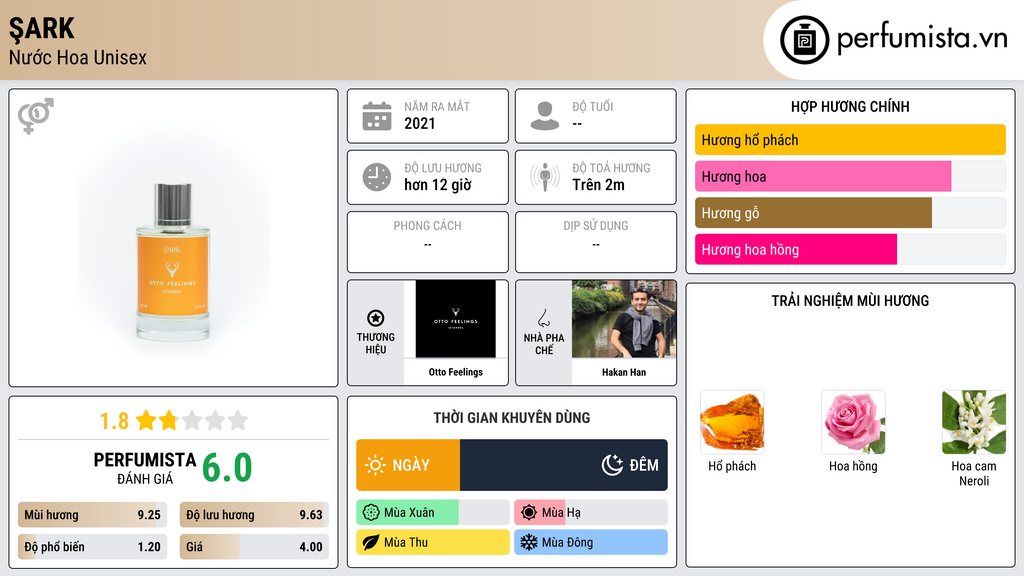This screenshot has height=576, width=1024.
Task: Click the Mùa Xuân season bar
Action: 432,513
